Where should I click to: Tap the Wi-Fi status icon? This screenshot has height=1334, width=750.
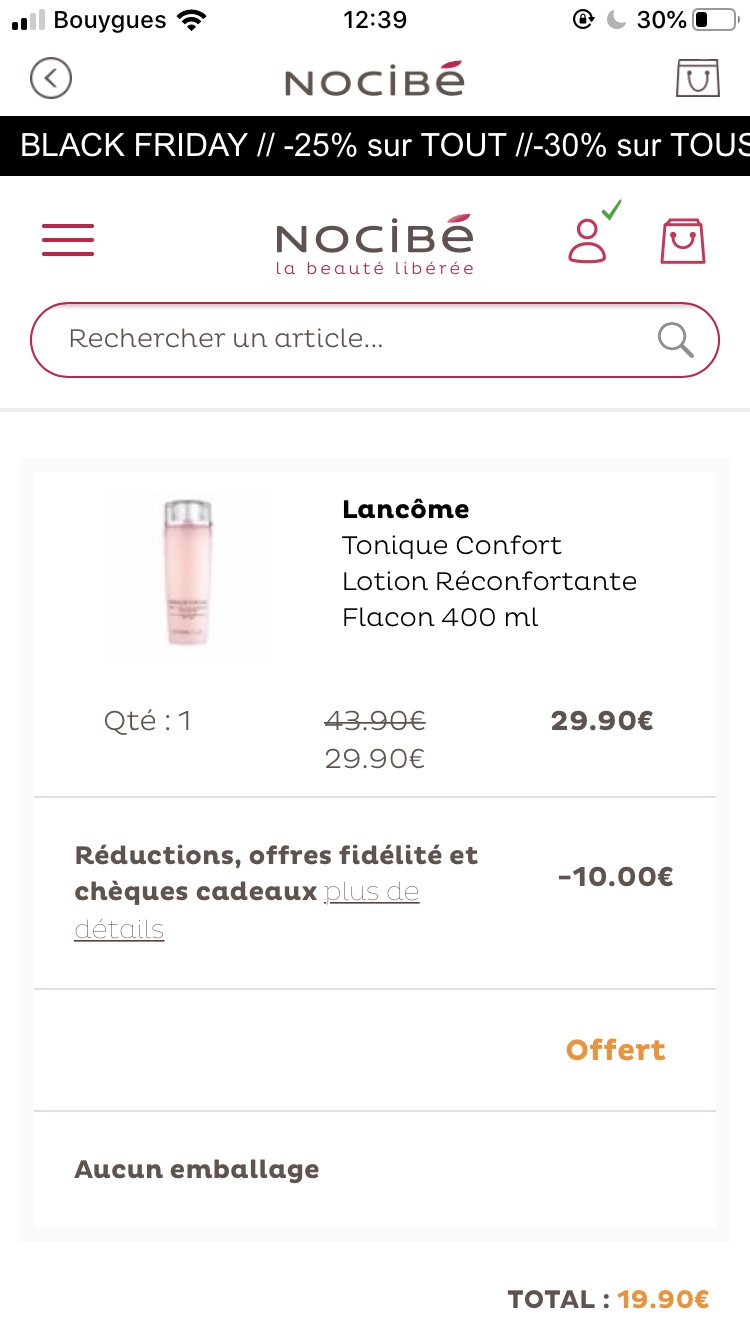point(190,20)
